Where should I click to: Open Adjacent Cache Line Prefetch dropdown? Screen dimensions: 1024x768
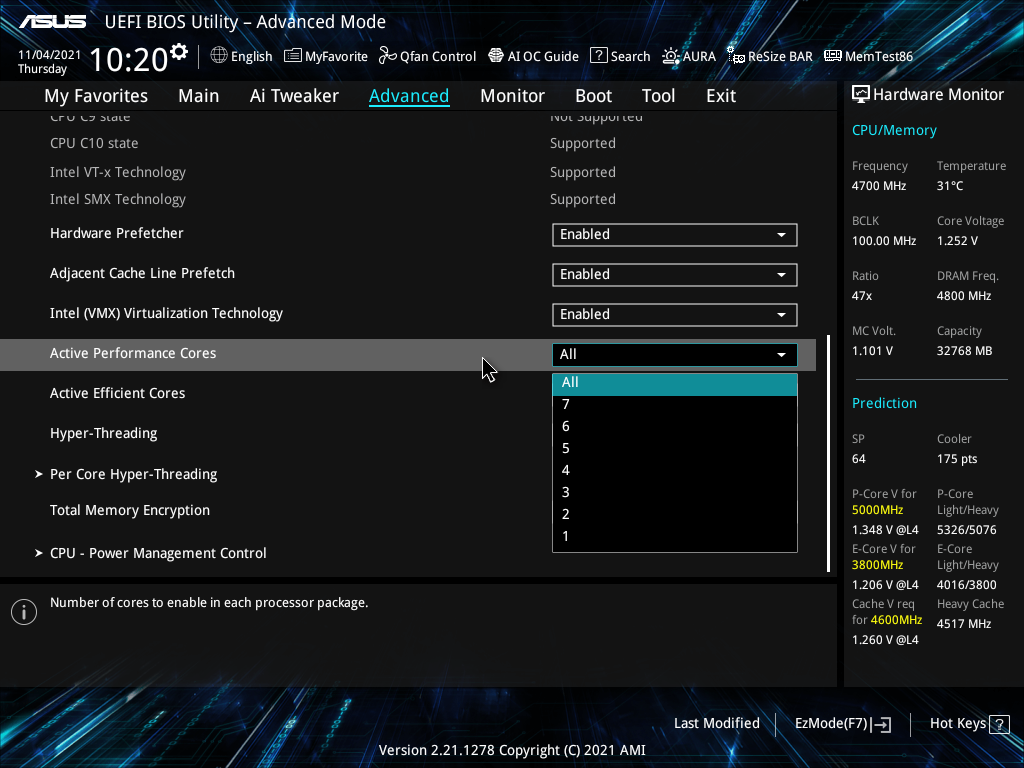tap(675, 275)
